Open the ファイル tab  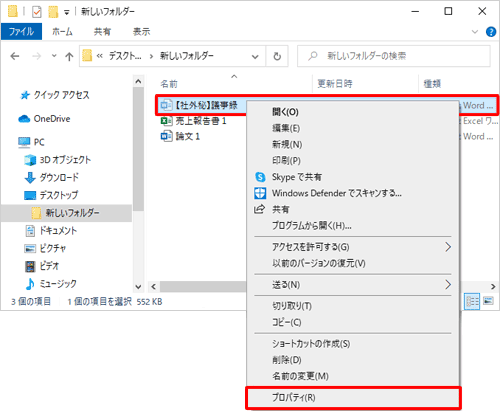[21, 32]
